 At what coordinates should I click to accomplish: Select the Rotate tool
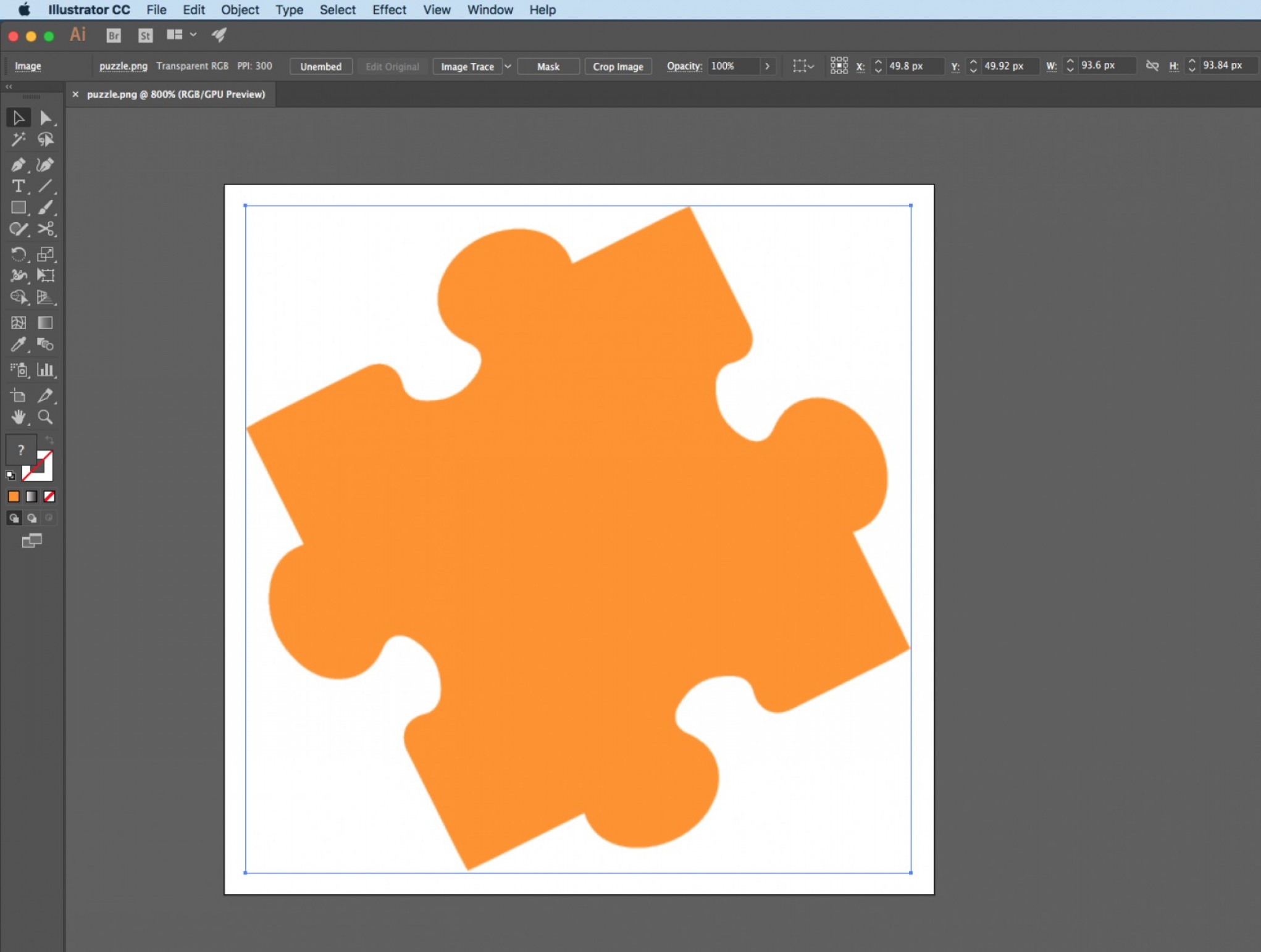coord(18,254)
